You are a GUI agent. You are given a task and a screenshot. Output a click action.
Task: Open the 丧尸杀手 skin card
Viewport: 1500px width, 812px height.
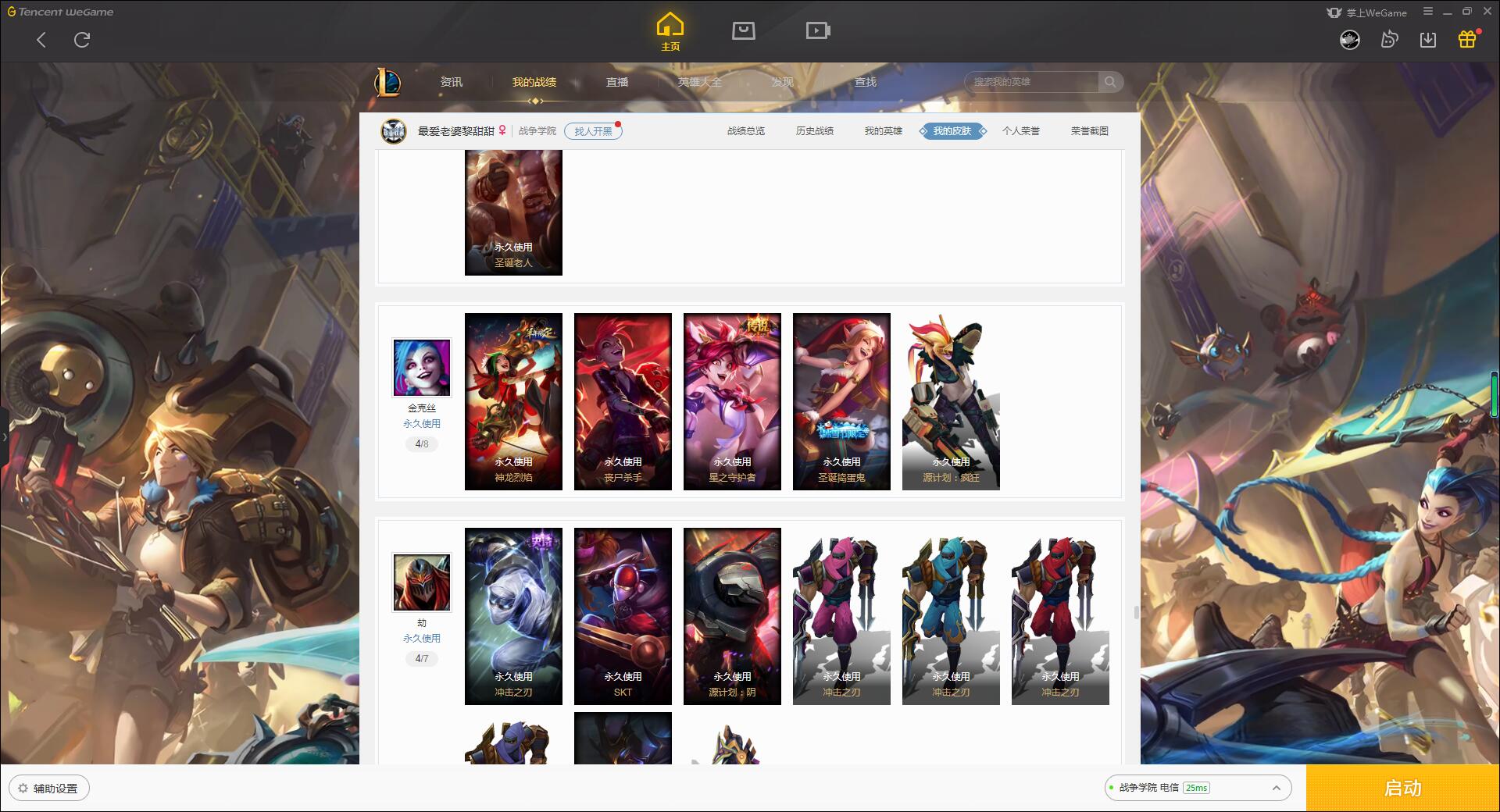click(x=623, y=401)
